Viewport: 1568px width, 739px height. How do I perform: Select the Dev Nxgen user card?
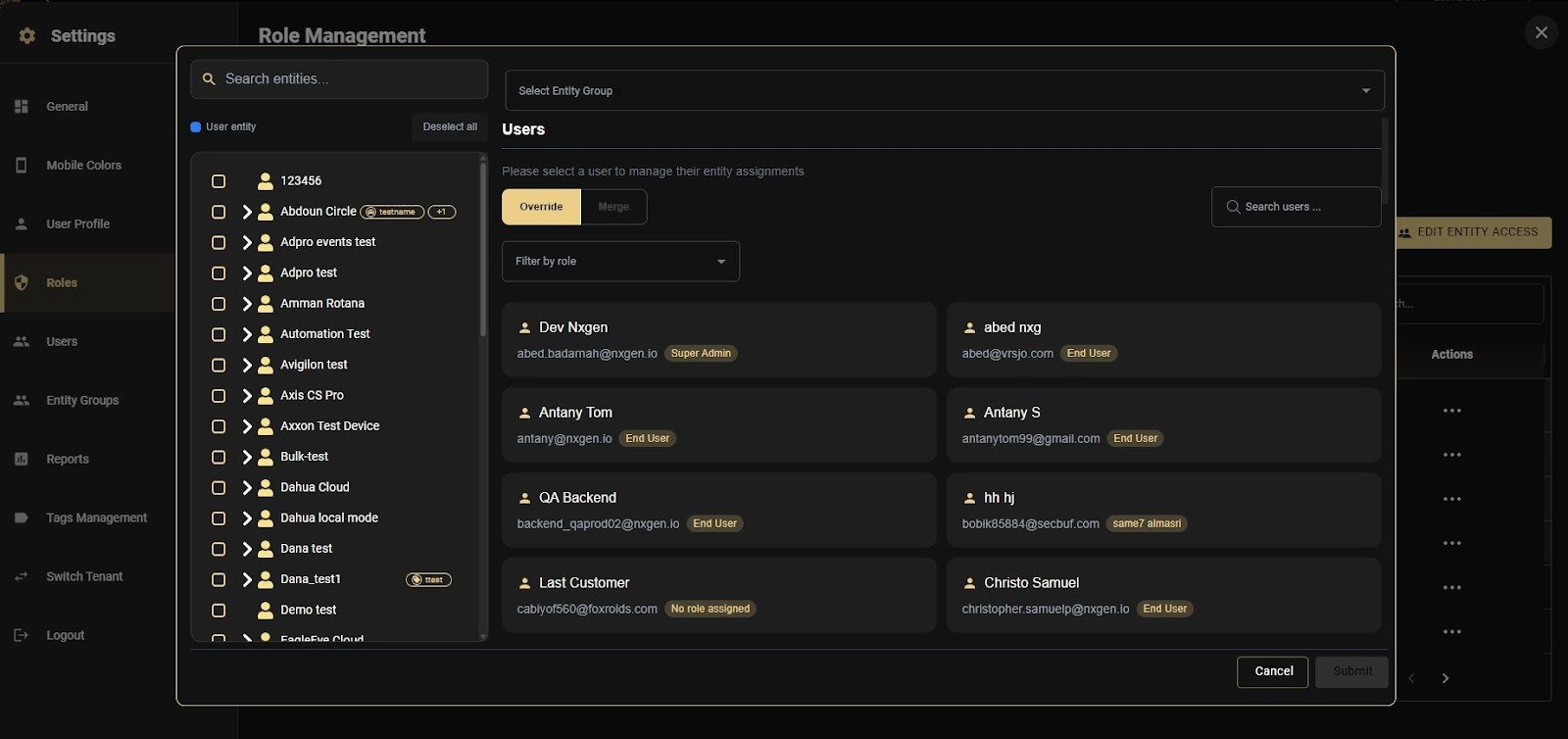[x=718, y=340]
